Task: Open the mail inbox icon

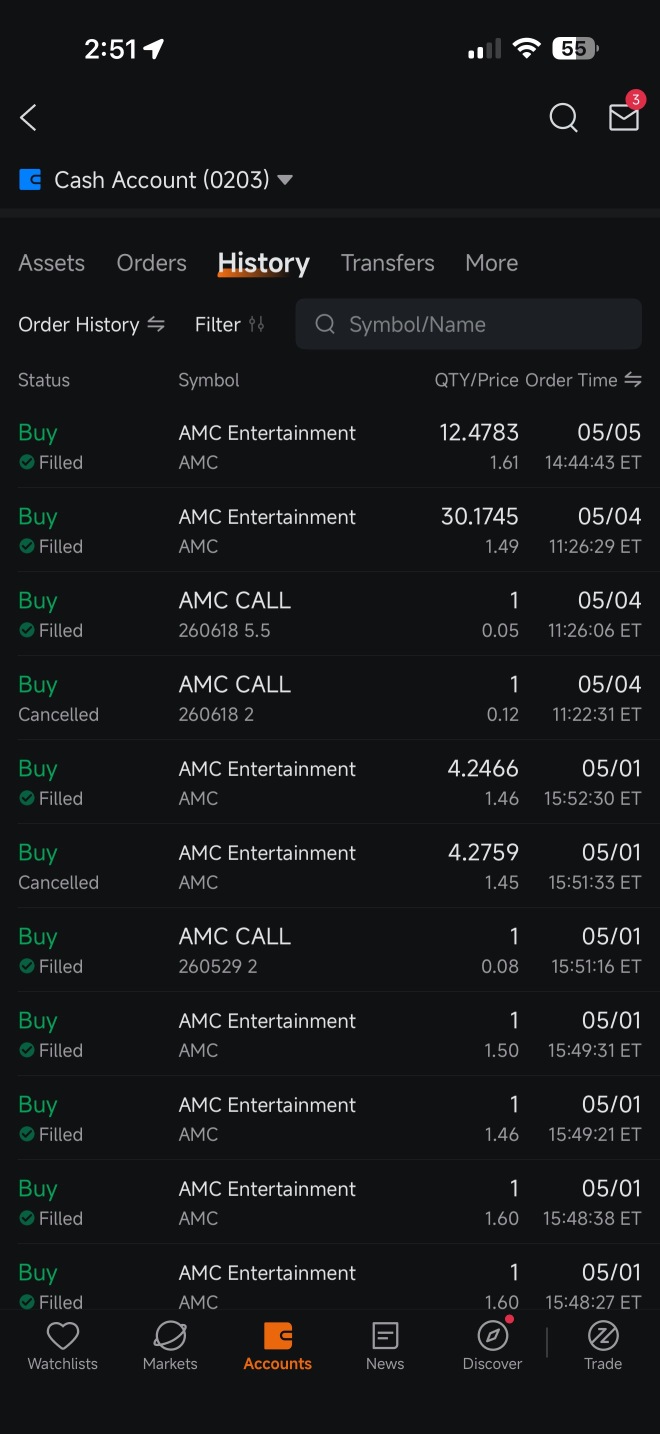Action: pyautogui.click(x=624, y=117)
